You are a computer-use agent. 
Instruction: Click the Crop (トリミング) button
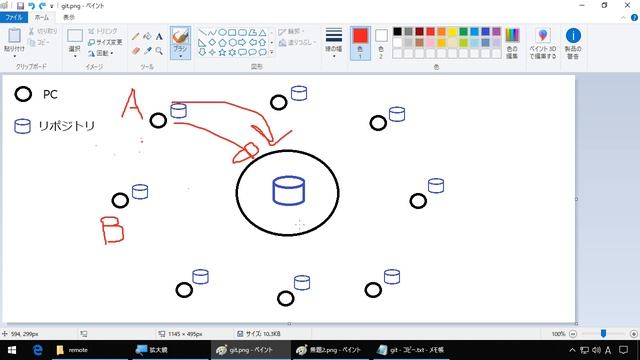[x=103, y=31]
